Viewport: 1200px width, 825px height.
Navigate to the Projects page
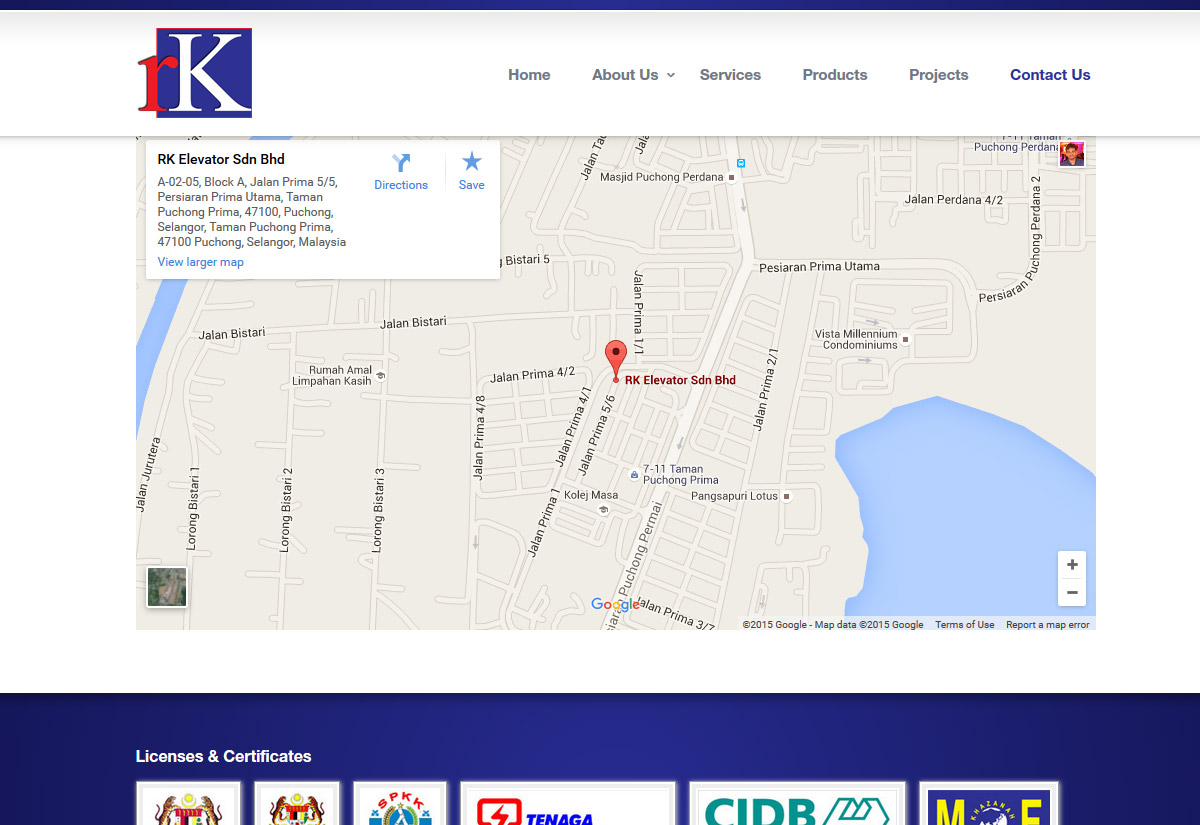coord(938,75)
